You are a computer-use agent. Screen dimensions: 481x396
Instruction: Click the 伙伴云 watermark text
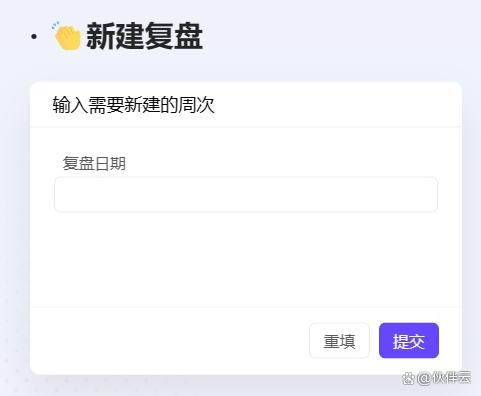click(451, 378)
